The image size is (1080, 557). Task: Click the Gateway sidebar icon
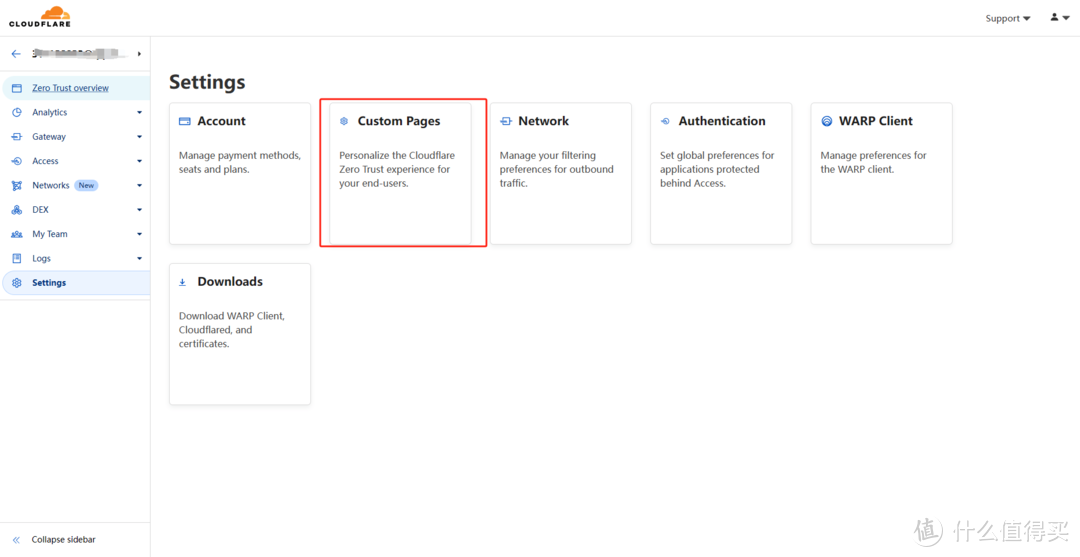click(x=17, y=137)
